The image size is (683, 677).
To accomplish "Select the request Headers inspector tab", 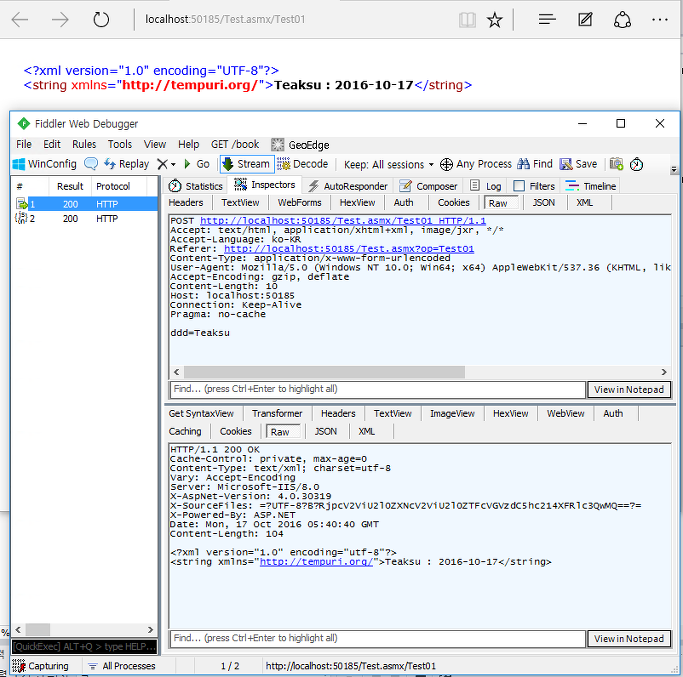I will click(x=186, y=203).
